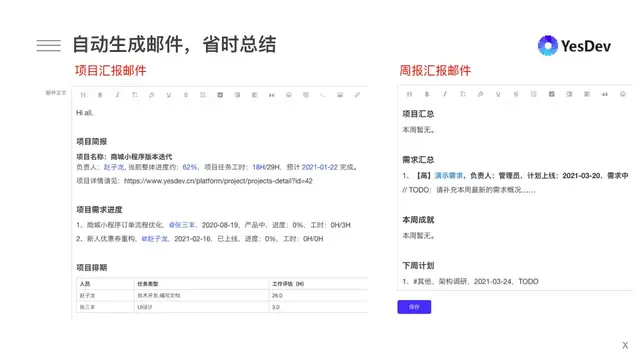Toggle italic in the project email toolbar

point(117,95)
